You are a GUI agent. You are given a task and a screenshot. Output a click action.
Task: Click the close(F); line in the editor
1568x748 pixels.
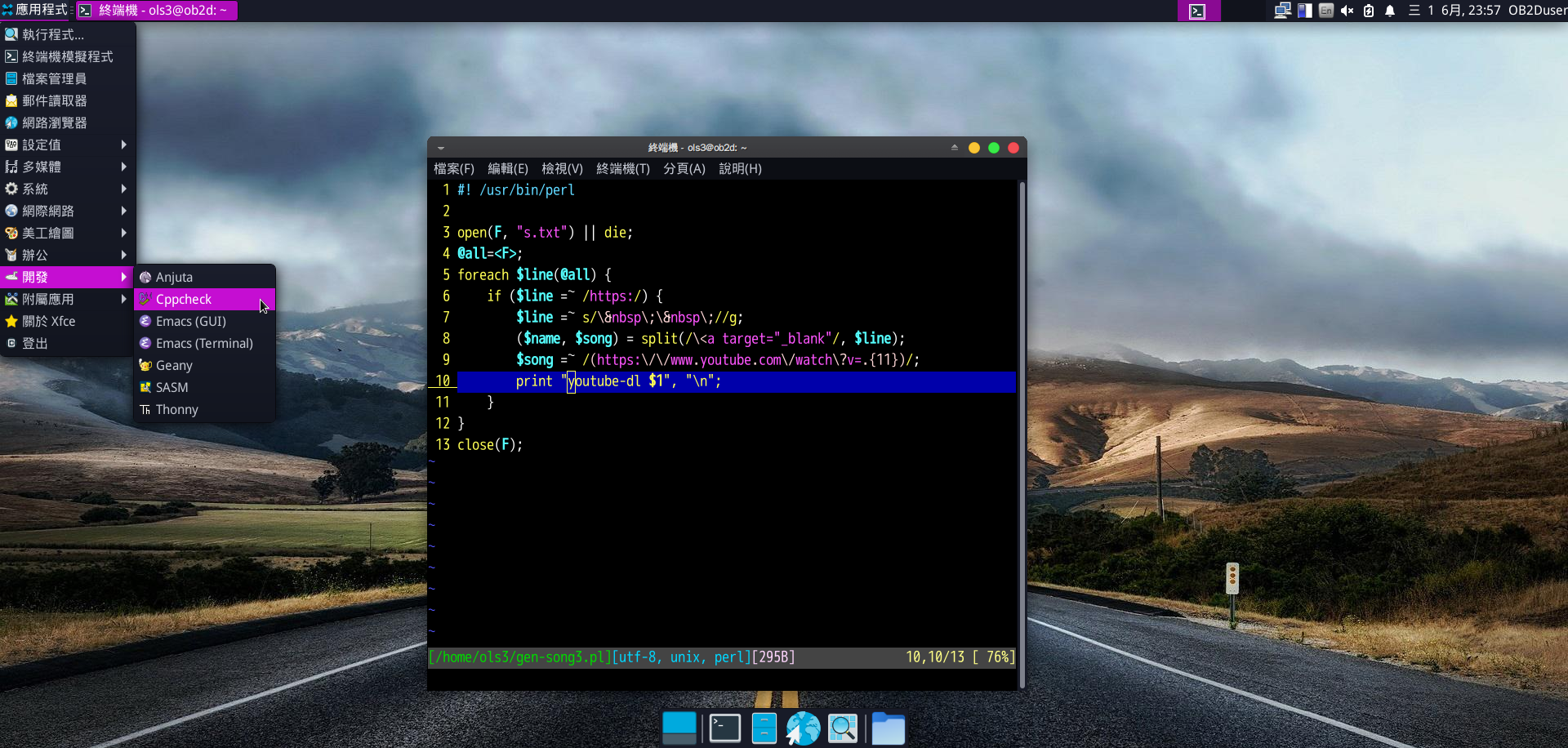click(x=490, y=445)
